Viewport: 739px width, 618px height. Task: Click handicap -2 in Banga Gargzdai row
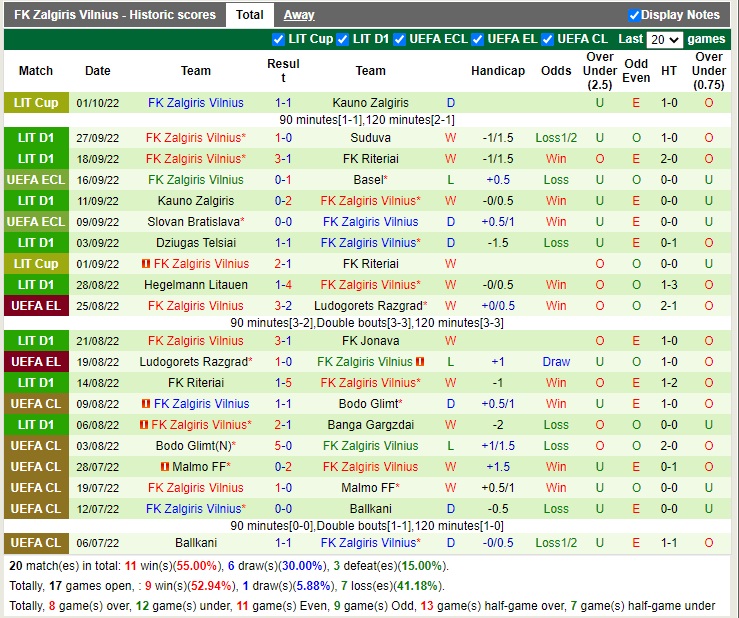pos(498,425)
